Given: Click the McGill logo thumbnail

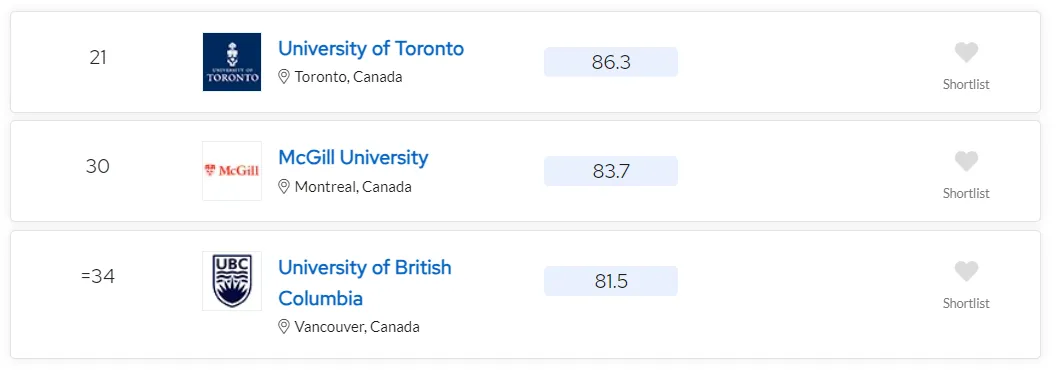Looking at the screenshot, I should (232, 171).
